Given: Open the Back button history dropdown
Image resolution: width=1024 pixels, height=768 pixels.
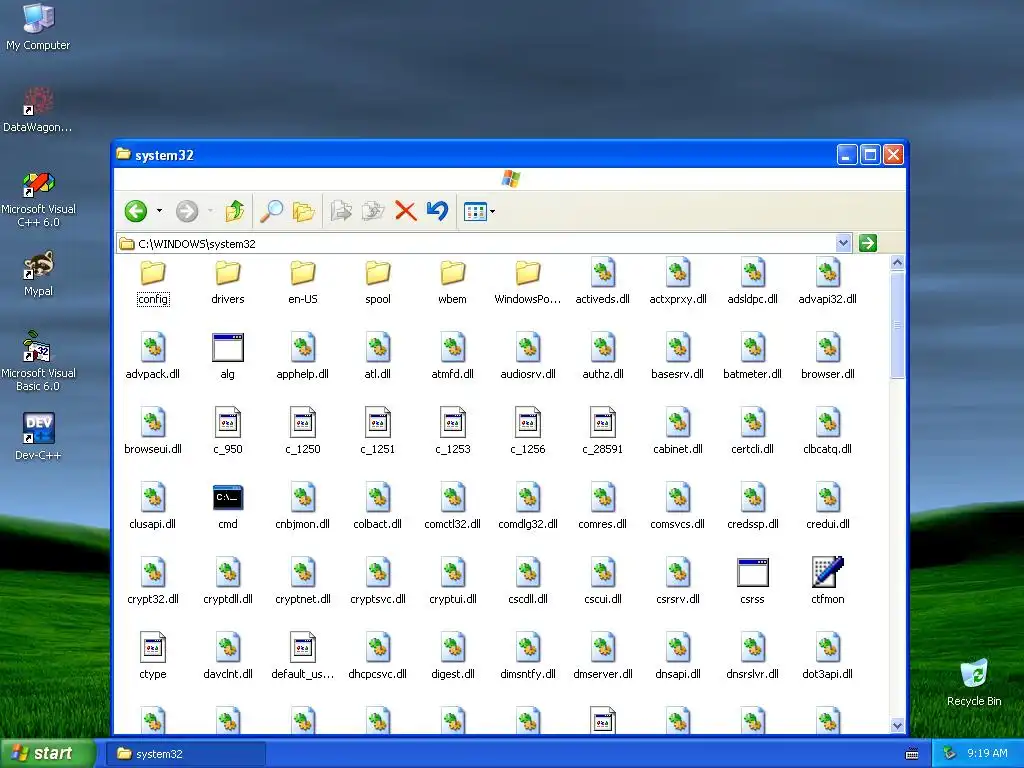Looking at the screenshot, I should (159, 211).
